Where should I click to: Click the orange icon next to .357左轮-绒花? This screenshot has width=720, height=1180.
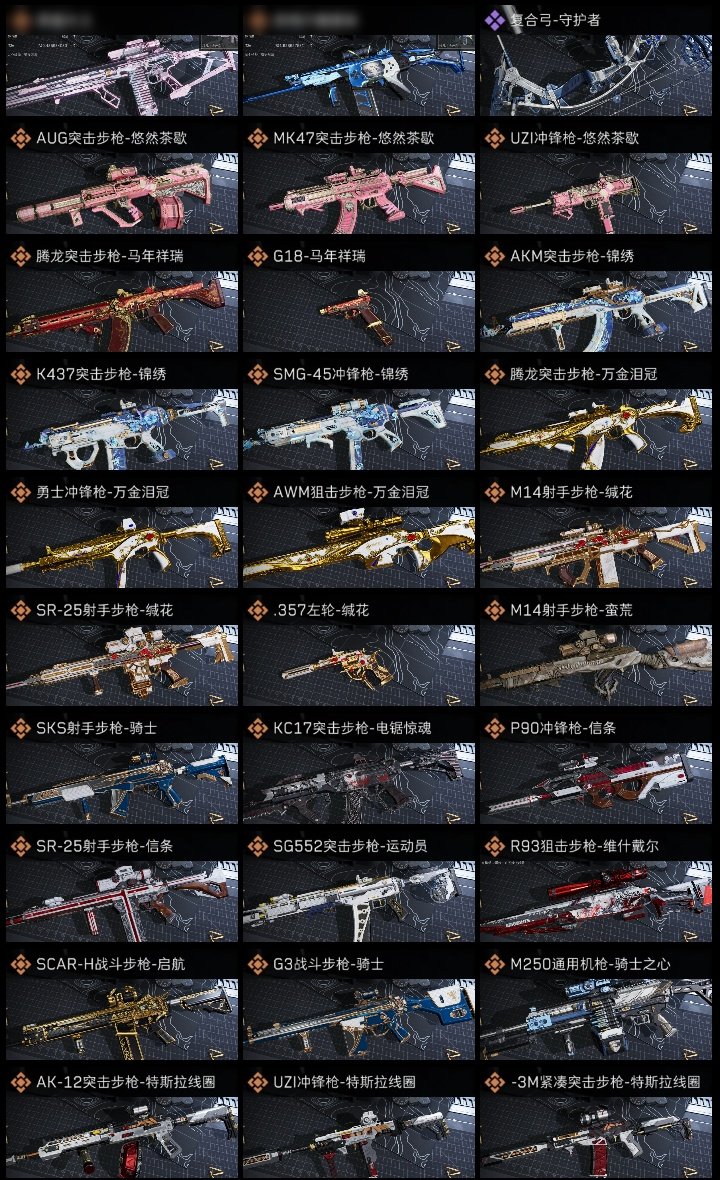click(x=257, y=610)
